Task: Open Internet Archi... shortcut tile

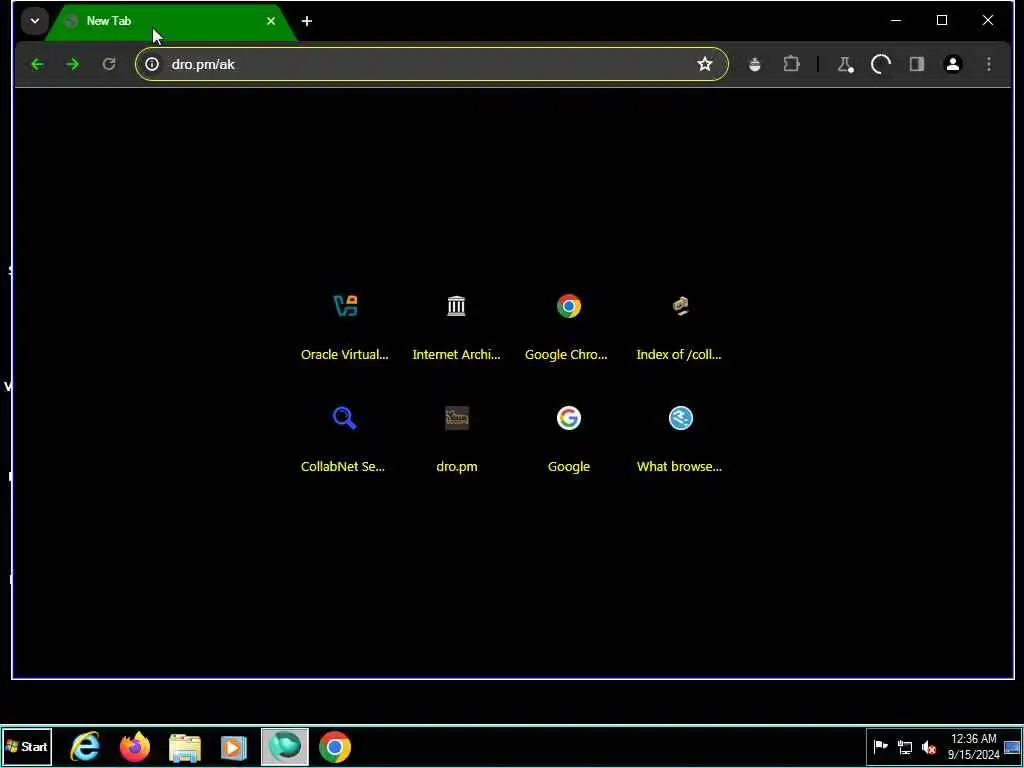Action: point(456,327)
